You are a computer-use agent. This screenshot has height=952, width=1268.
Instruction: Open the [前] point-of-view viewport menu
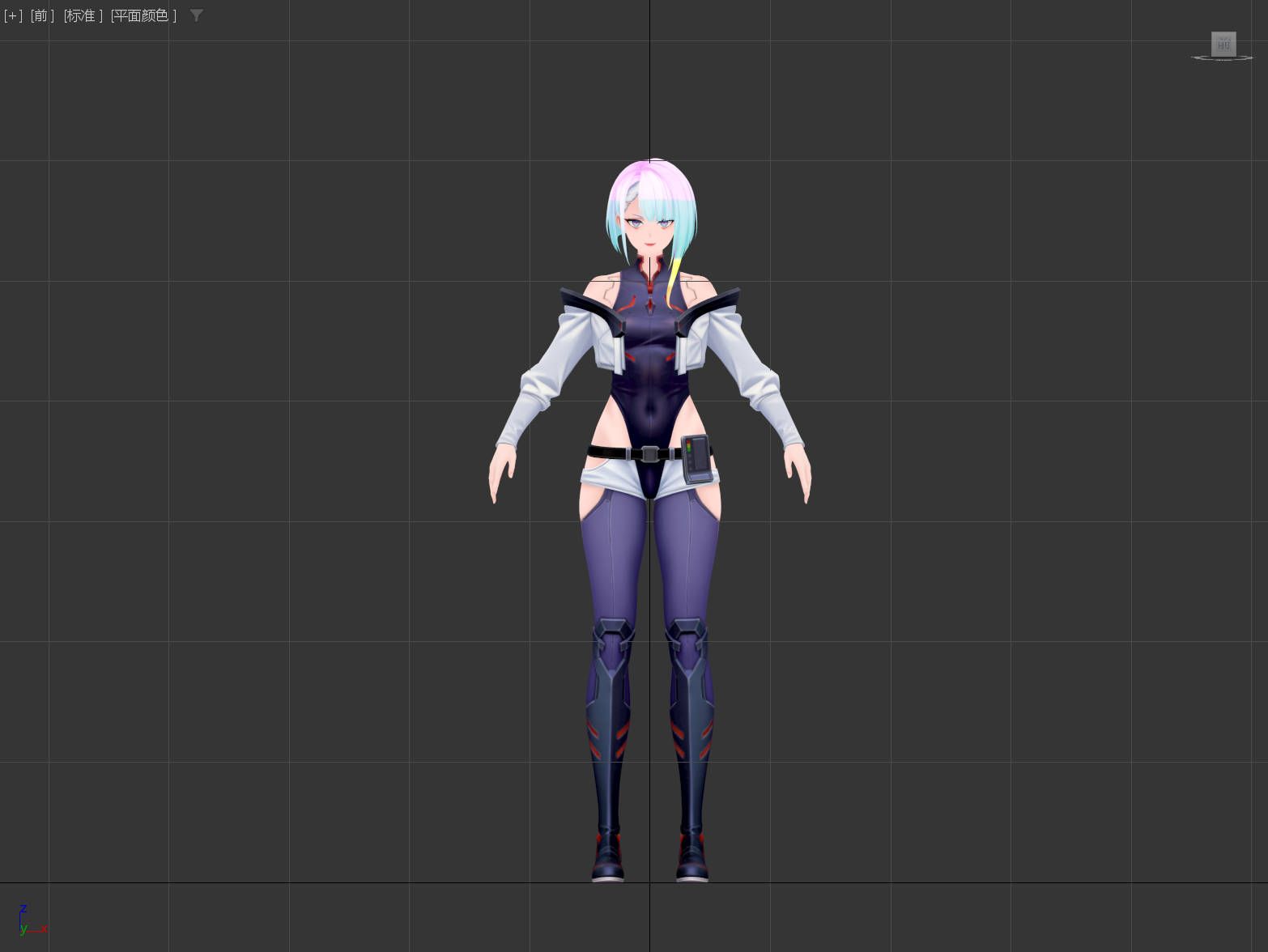click(42, 15)
